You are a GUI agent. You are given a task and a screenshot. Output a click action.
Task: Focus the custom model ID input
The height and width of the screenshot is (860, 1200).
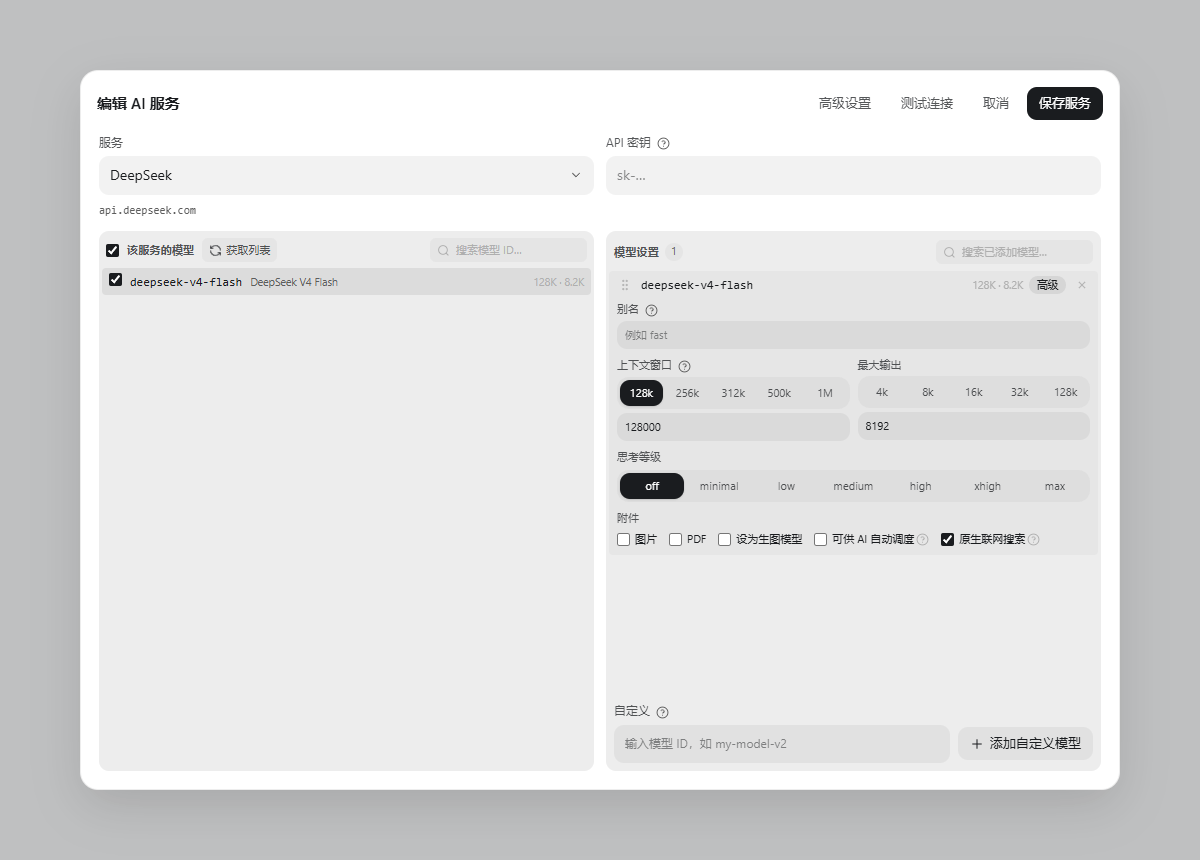click(x=782, y=744)
